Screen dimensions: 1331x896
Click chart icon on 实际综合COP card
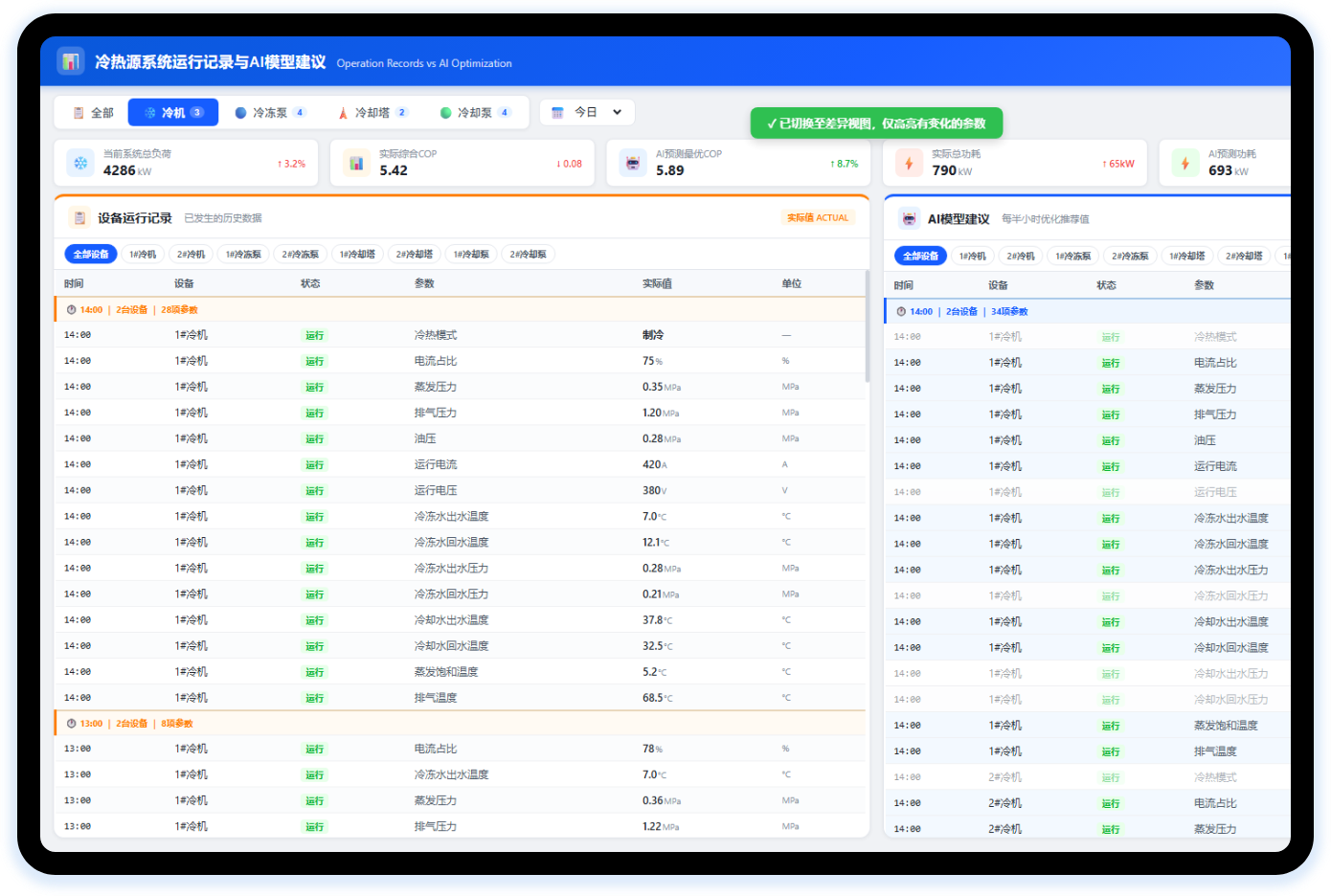[356, 163]
